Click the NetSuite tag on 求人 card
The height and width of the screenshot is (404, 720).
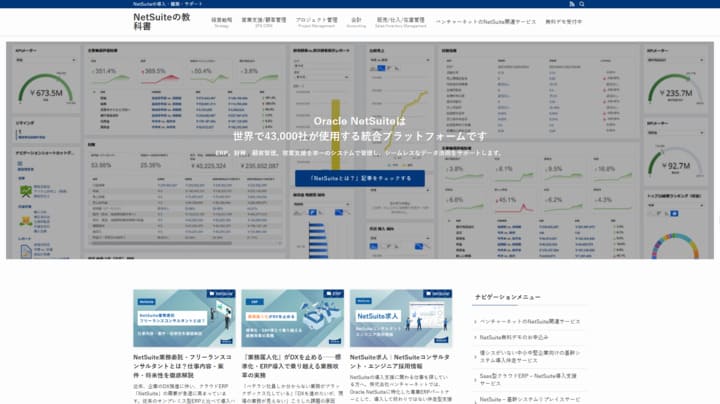pyautogui.click(x=438, y=293)
